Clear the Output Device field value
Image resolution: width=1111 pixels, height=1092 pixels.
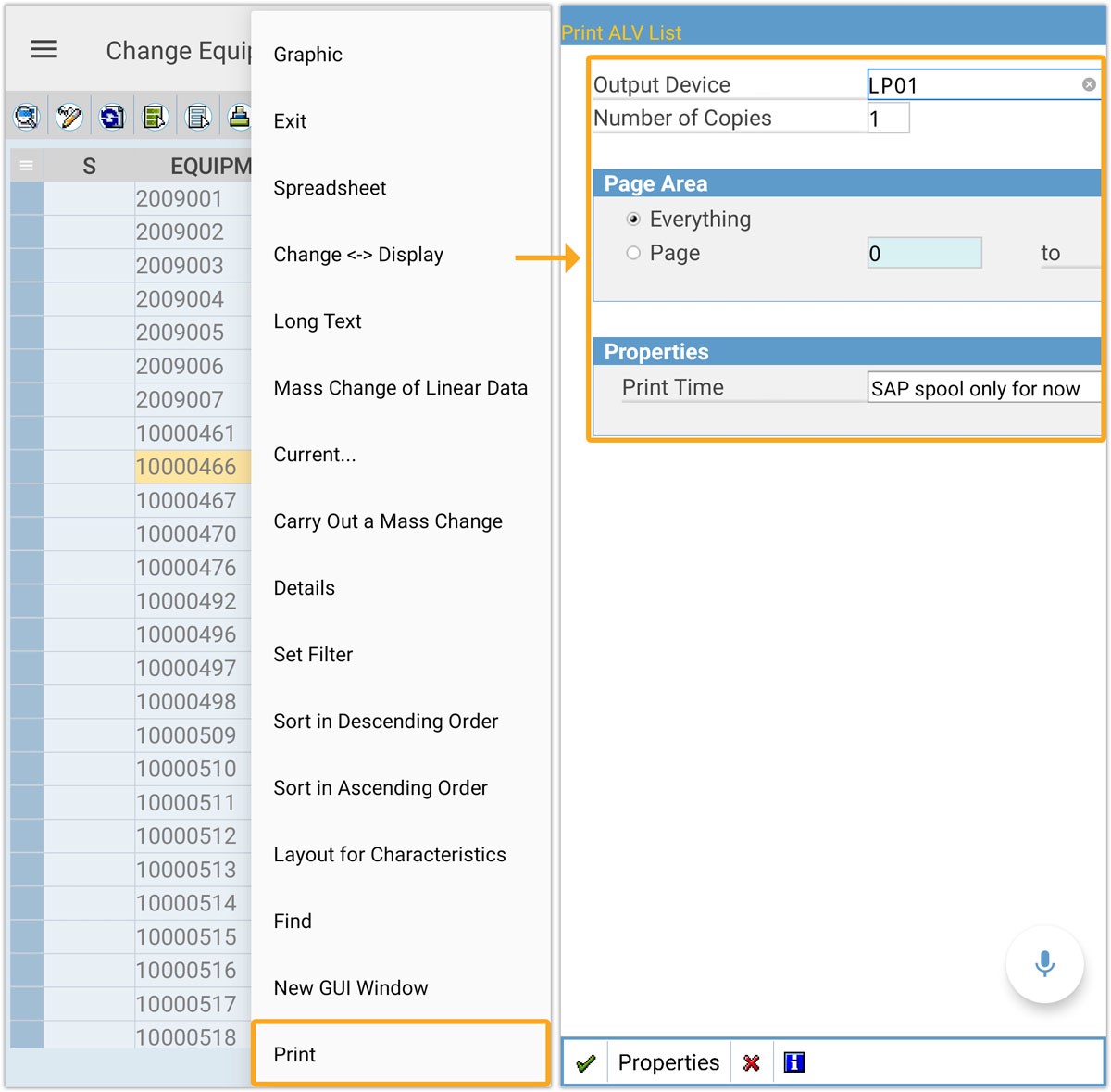[1089, 85]
